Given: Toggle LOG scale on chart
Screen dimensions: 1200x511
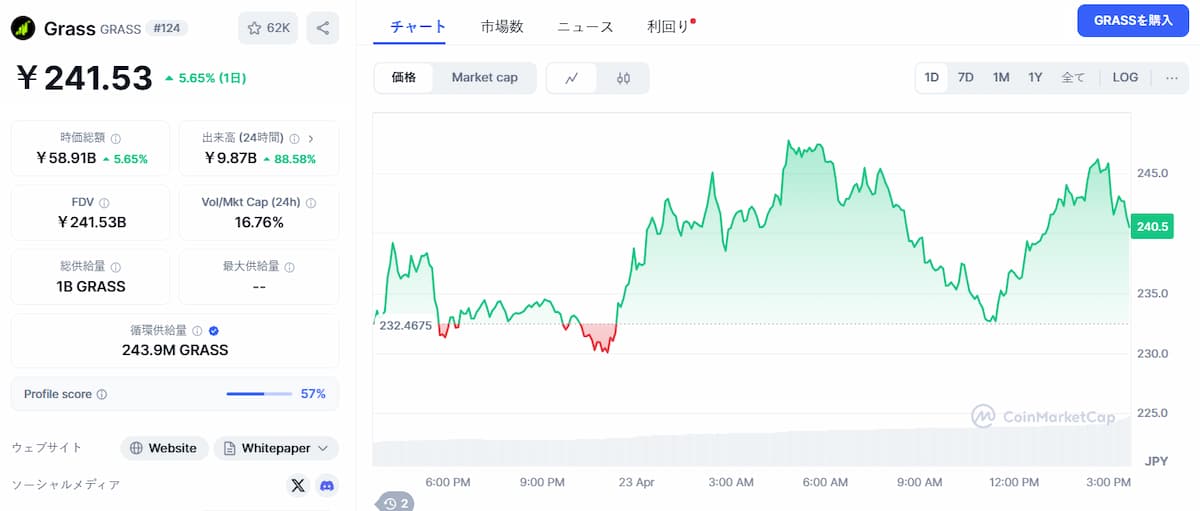Looking at the screenshot, I should [1125, 78].
